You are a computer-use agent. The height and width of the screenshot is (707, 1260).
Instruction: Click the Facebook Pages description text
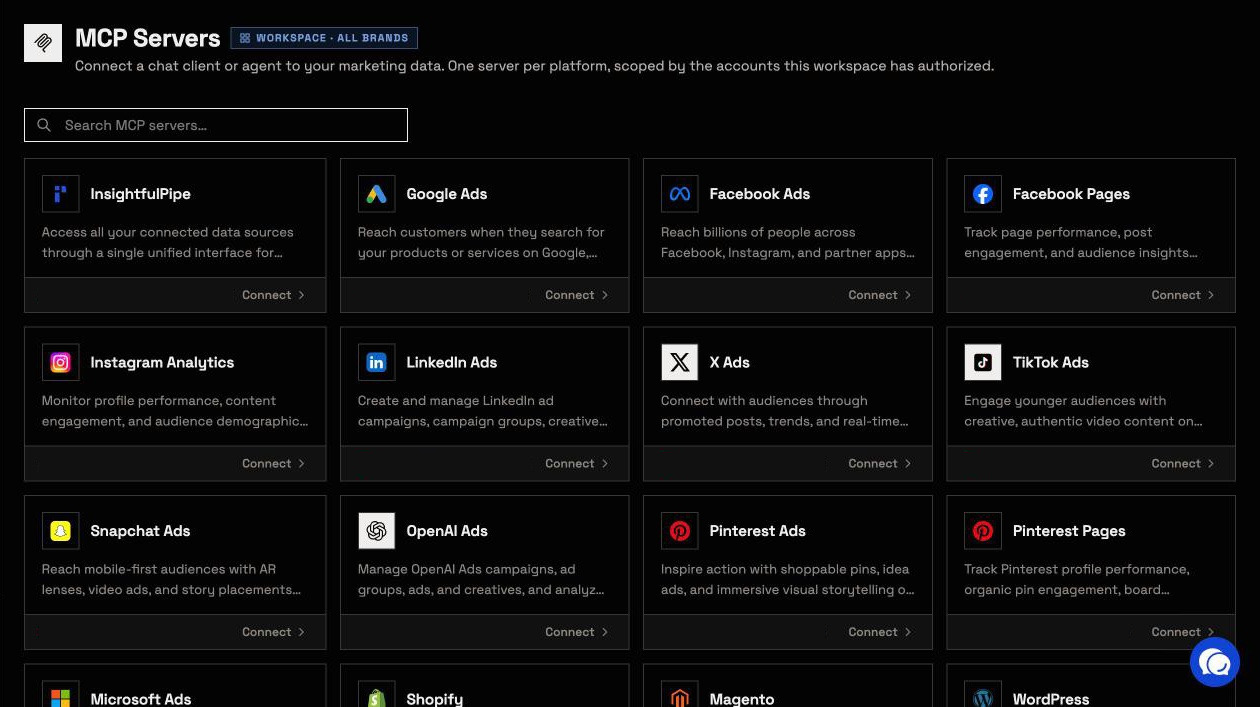pyautogui.click(x=1081, y=242)
